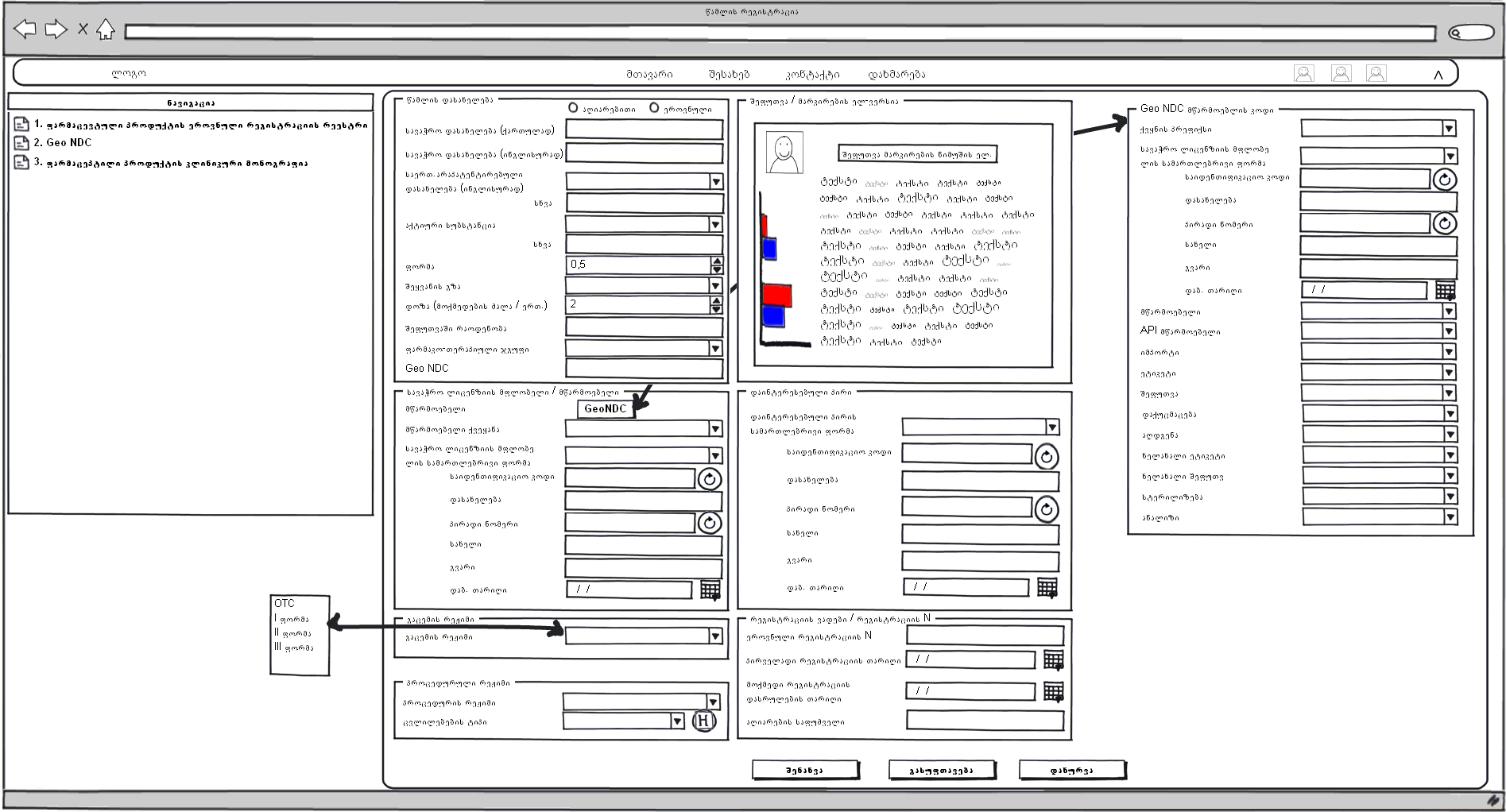
Task: Open the აქტიური სუბსტანცია dropdown
Action: (715, 225)
